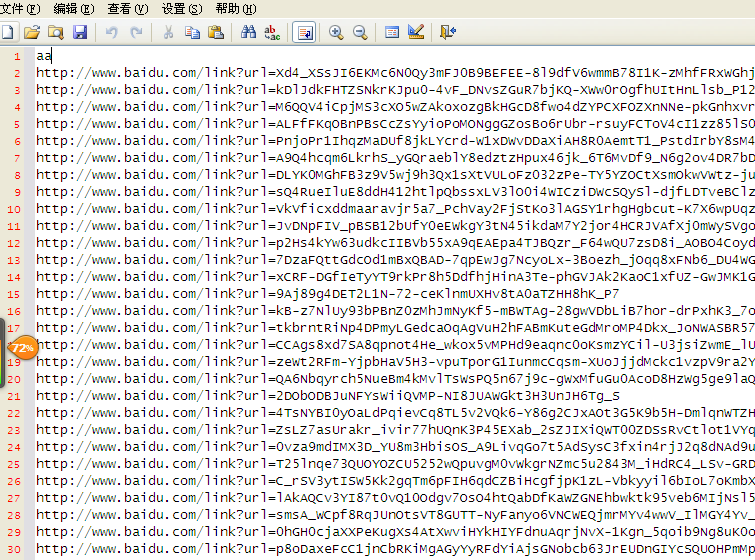Click the exit door icon
Screen dimensions: 755x560
click(x=448, y=33)
